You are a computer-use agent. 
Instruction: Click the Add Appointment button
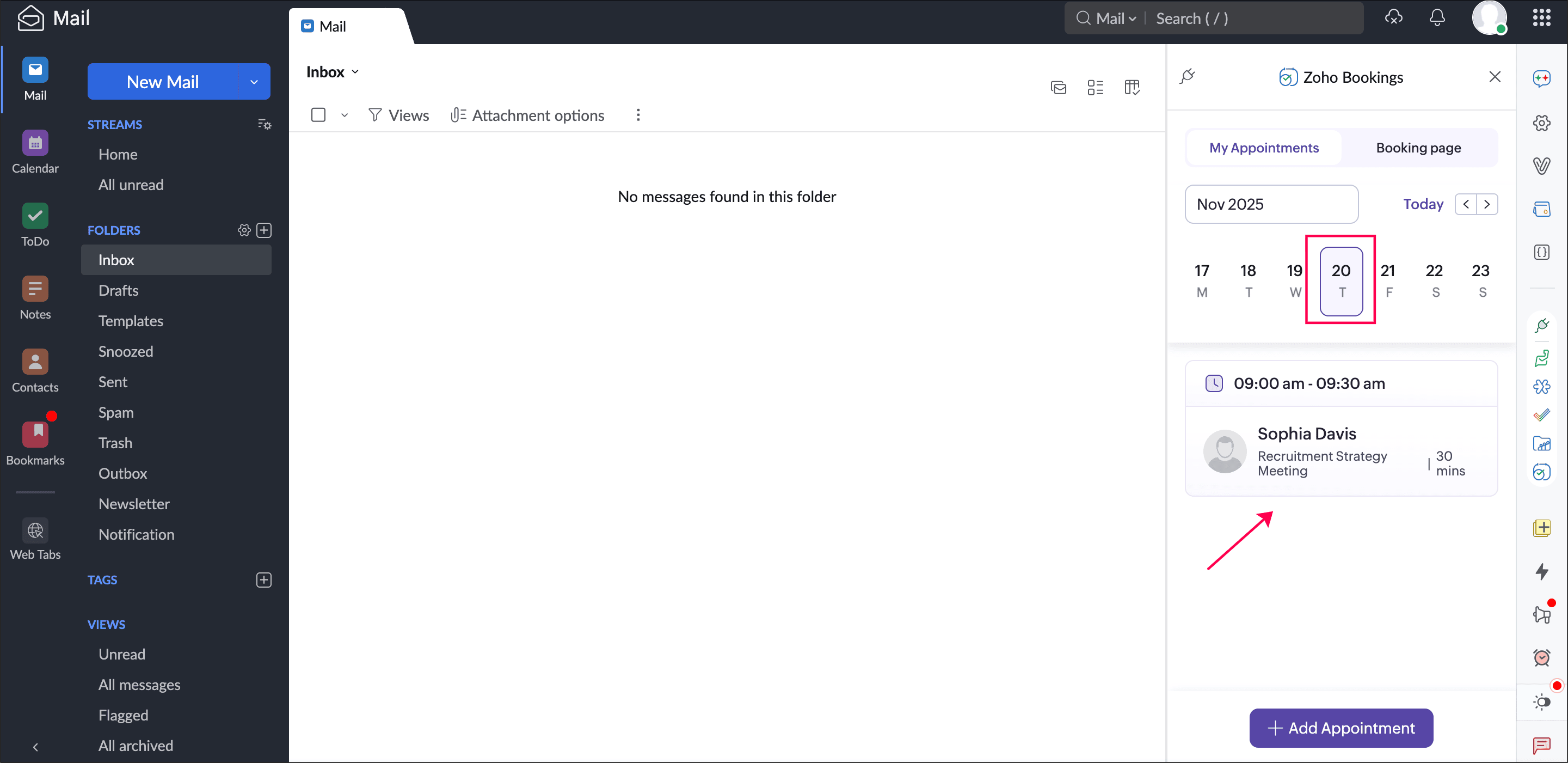click(x=1341, y=728)
